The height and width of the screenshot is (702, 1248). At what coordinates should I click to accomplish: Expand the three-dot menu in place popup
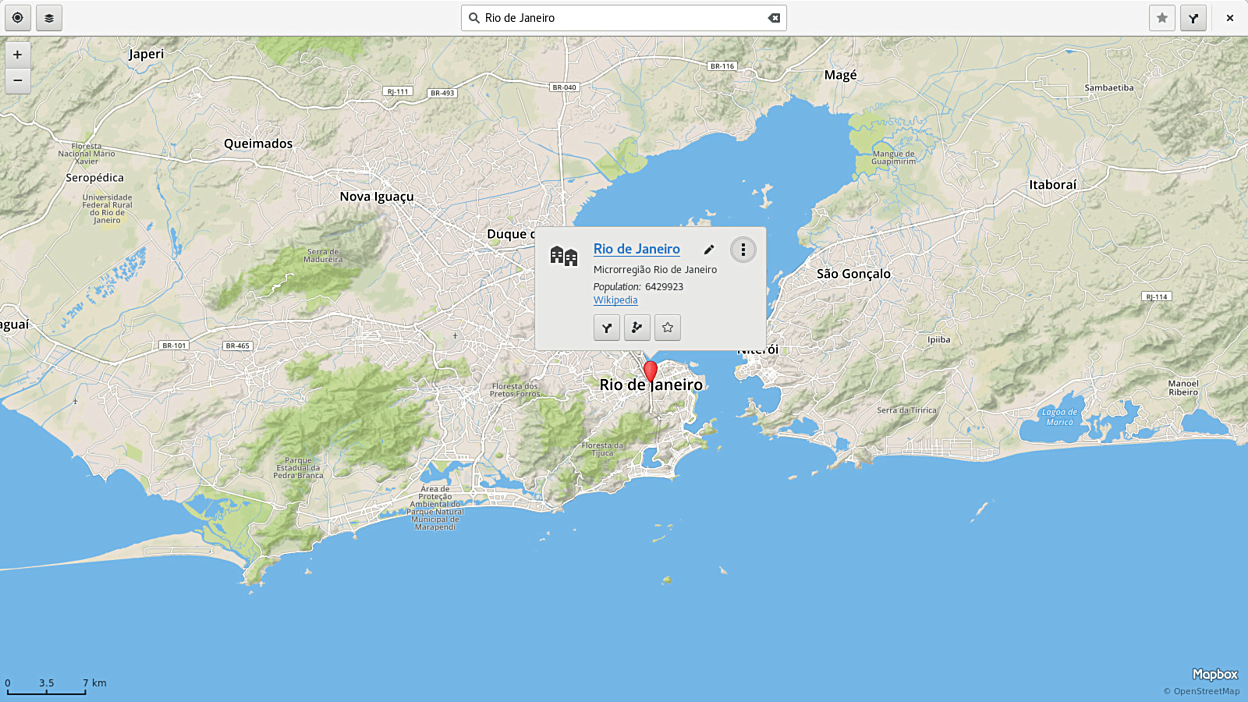tap(743, 250)
